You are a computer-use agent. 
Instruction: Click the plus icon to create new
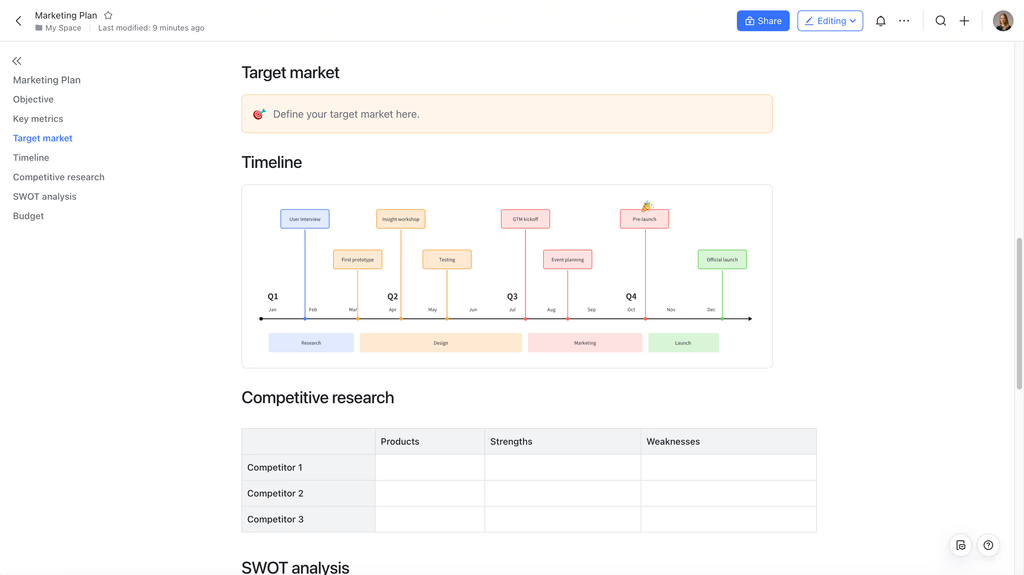pos(964,21)
